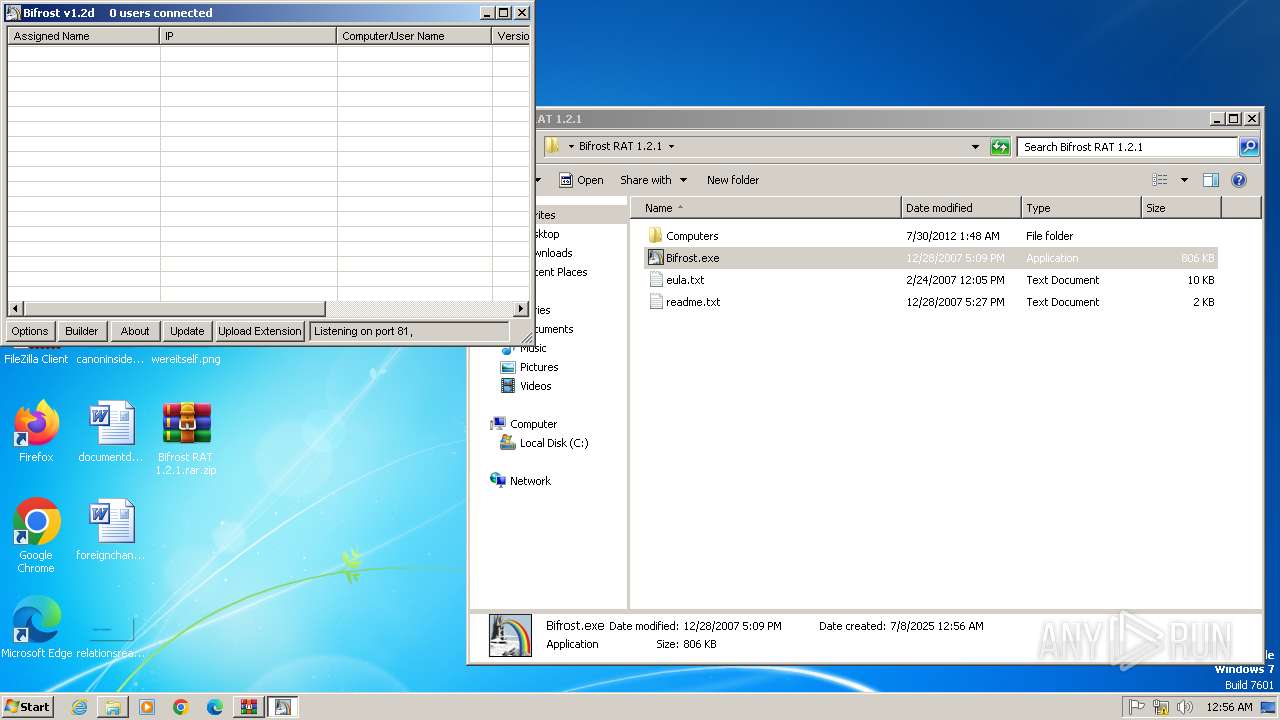Click the Upload Extension button
Screen dimensions: 1280x720
pos(260,331)
